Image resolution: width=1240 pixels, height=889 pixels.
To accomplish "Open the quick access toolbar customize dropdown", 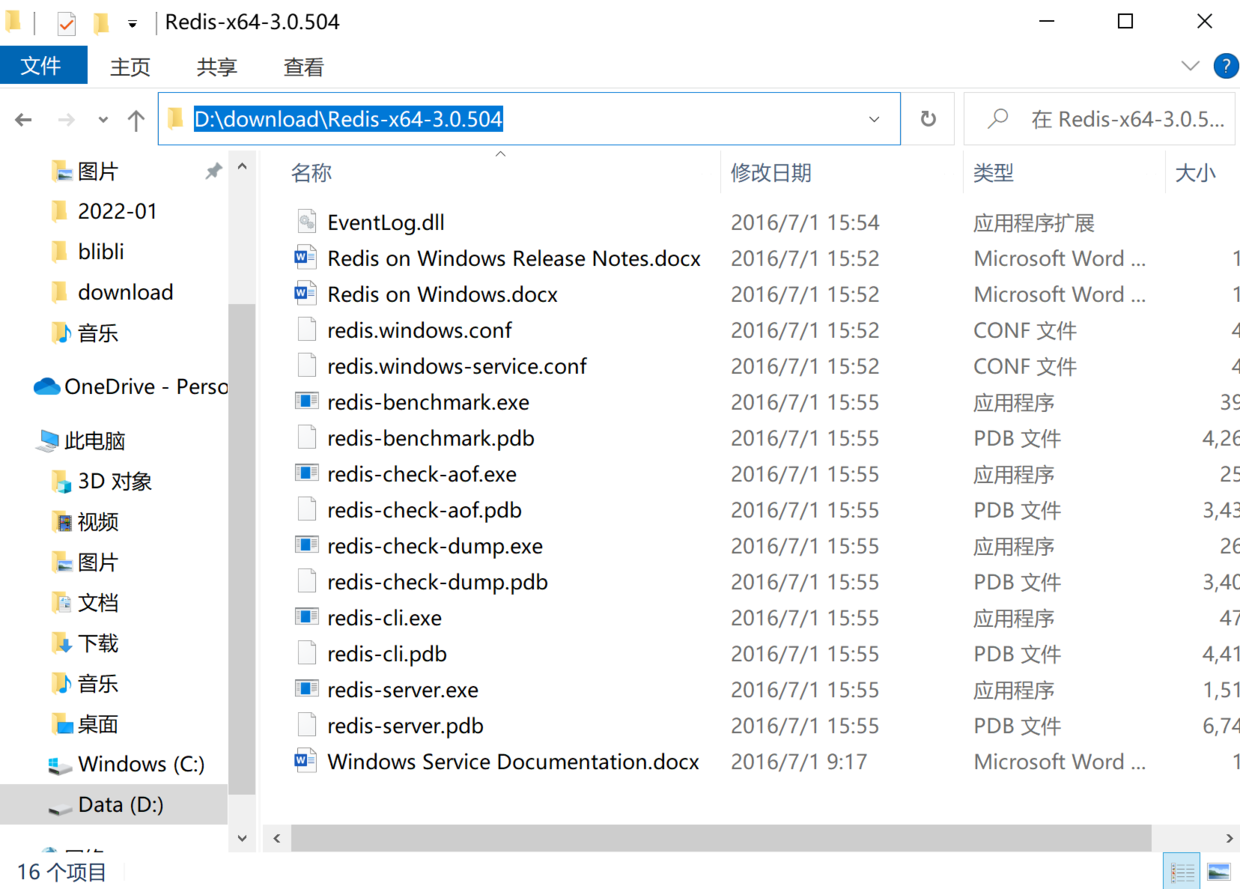I will (x=132, y=22).
